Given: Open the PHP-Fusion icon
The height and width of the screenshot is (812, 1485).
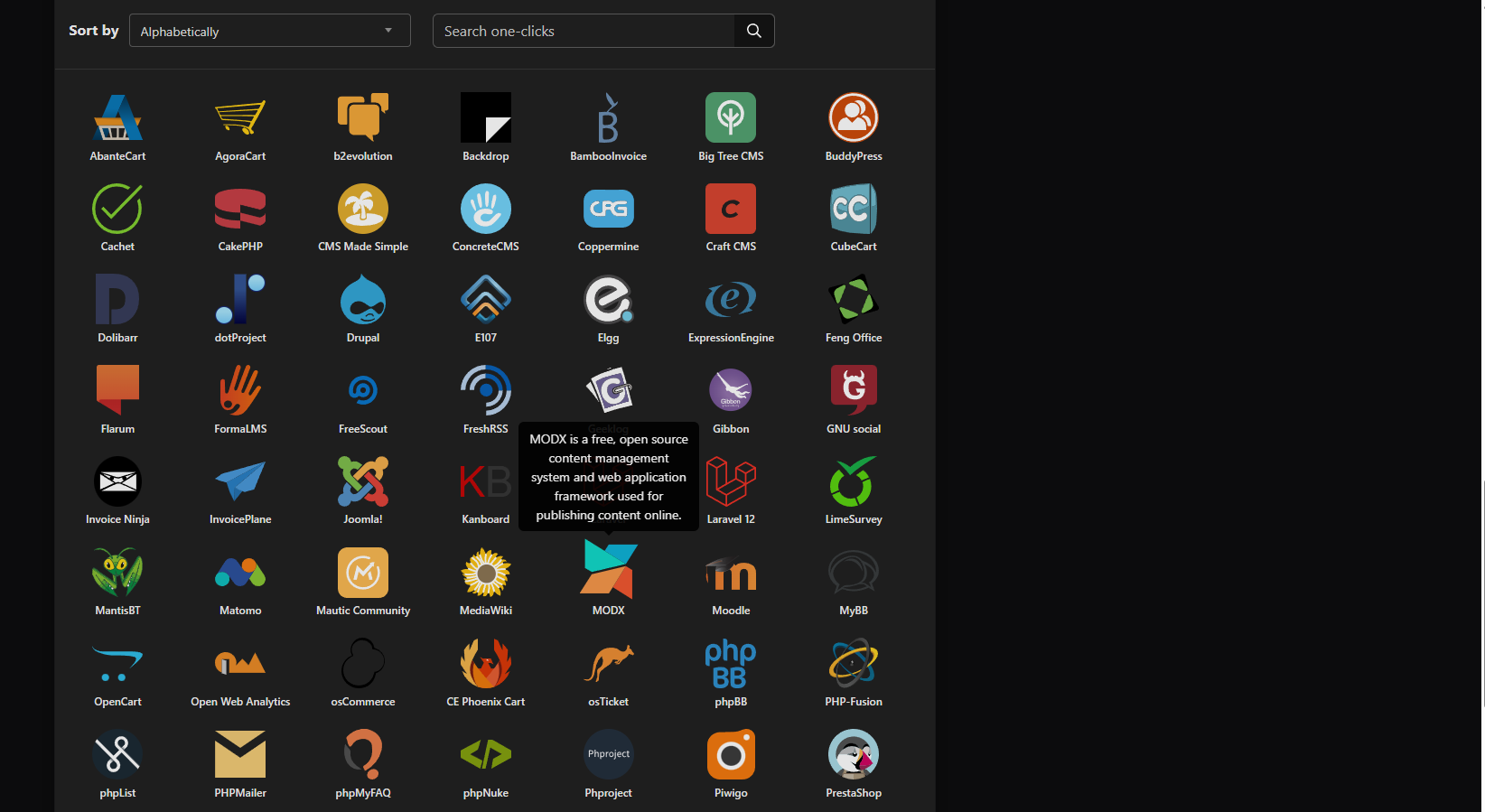Looking at the screenshot, I should (854, 664).
